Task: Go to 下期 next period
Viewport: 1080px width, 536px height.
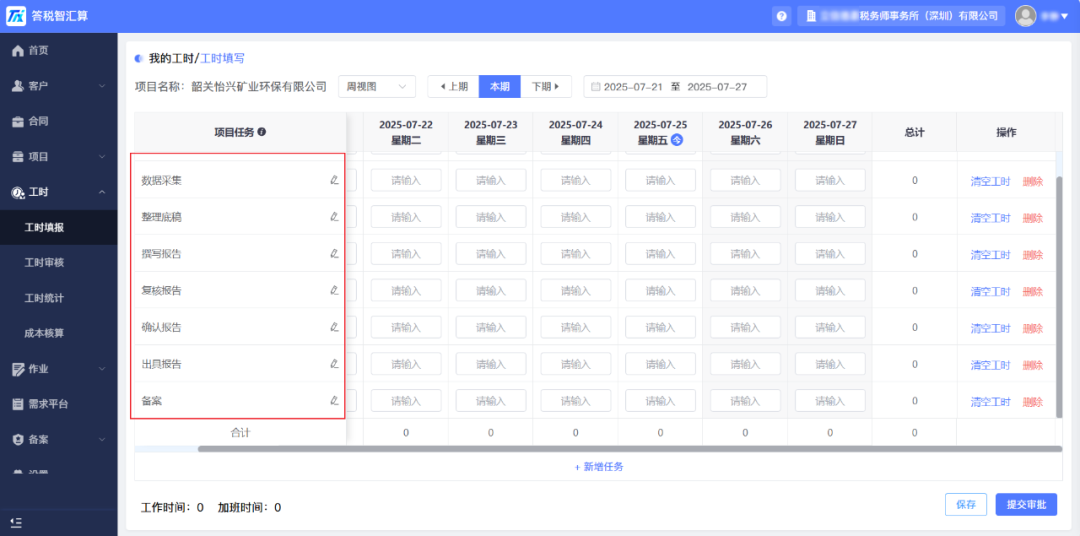Action: [x=546, y=87]
